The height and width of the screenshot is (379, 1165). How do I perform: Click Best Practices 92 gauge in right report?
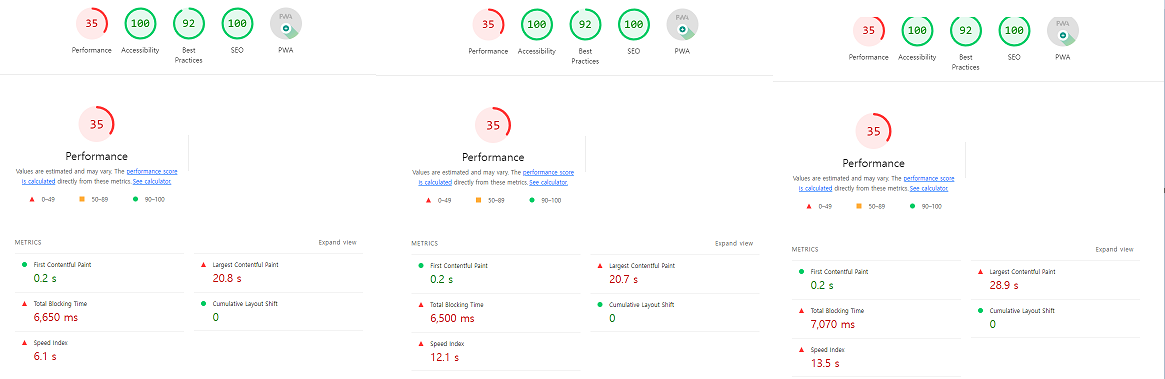pyautogui.click(x=966, y=30)
